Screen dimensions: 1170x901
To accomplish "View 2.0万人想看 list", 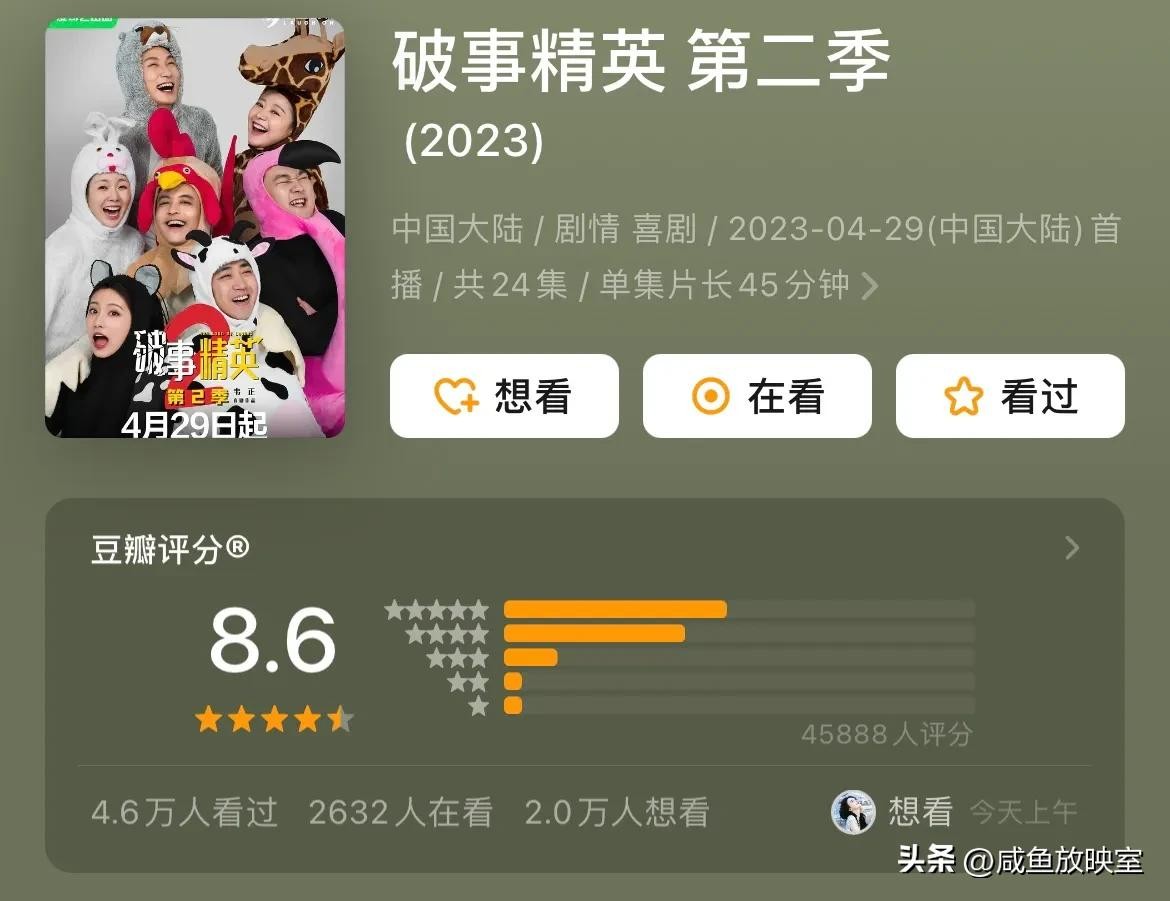I will click(x=617, y=812).
